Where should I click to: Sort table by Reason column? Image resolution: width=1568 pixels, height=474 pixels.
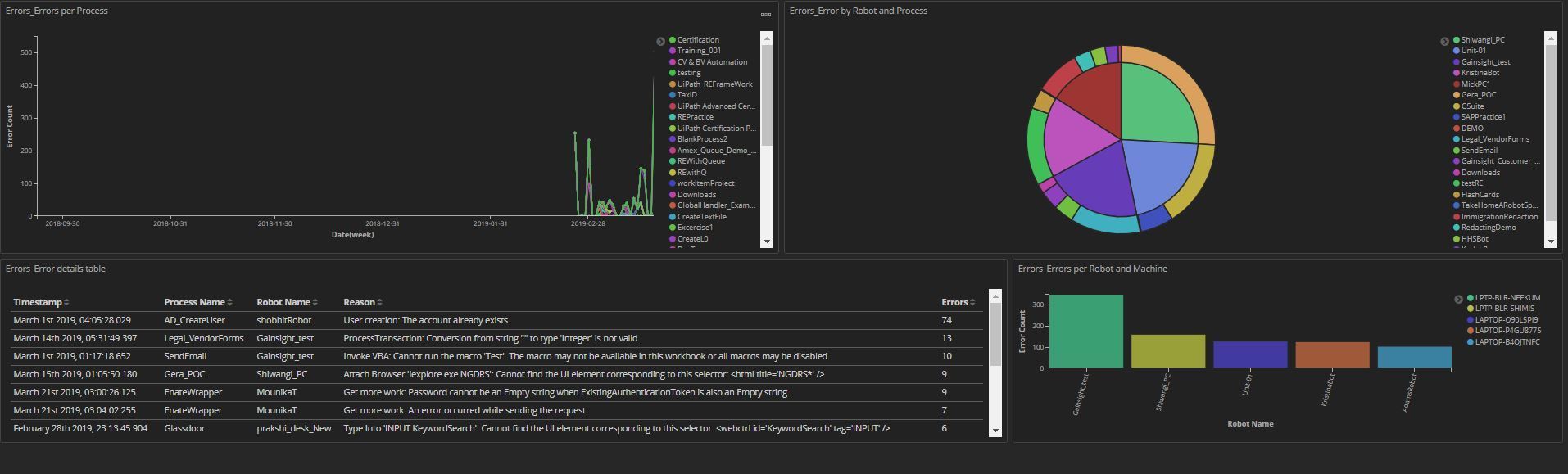click(363, 302)
